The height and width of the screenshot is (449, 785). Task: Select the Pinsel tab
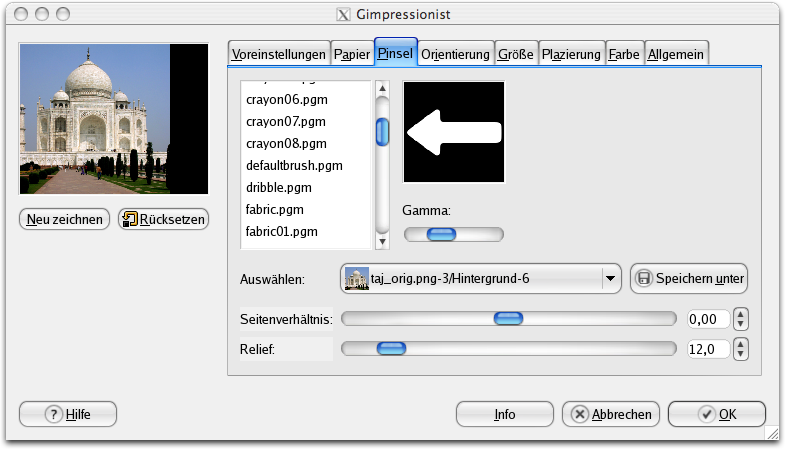click(x=396, y=53)
